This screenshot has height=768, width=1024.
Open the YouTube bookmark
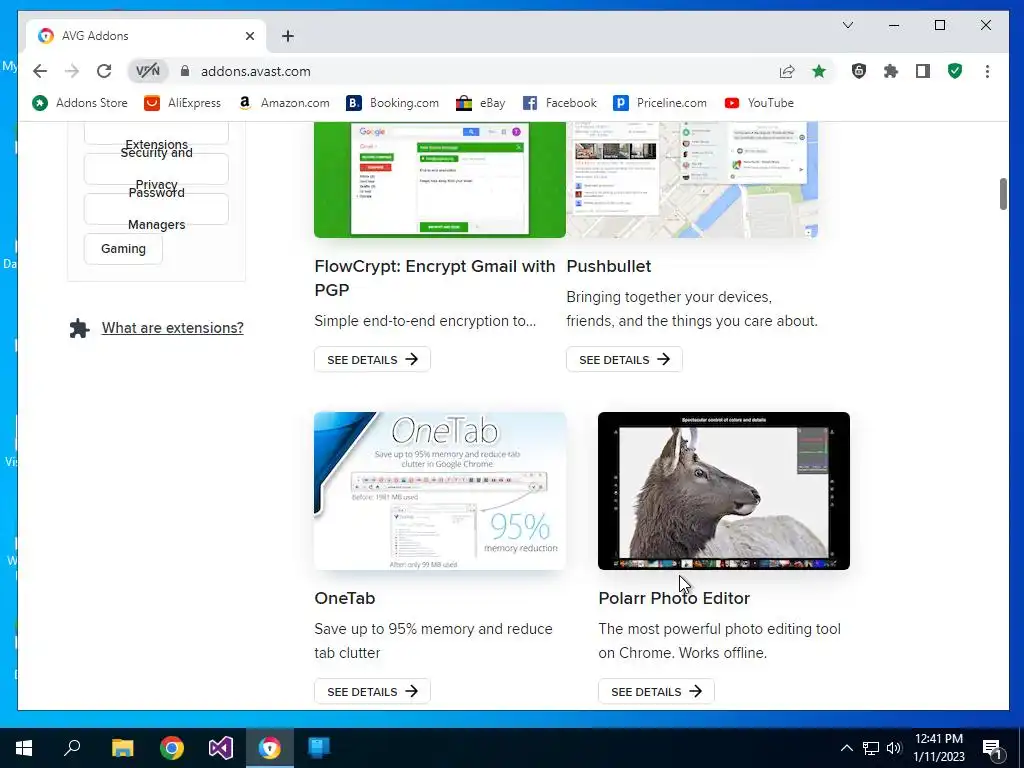[x=760, y=103]
